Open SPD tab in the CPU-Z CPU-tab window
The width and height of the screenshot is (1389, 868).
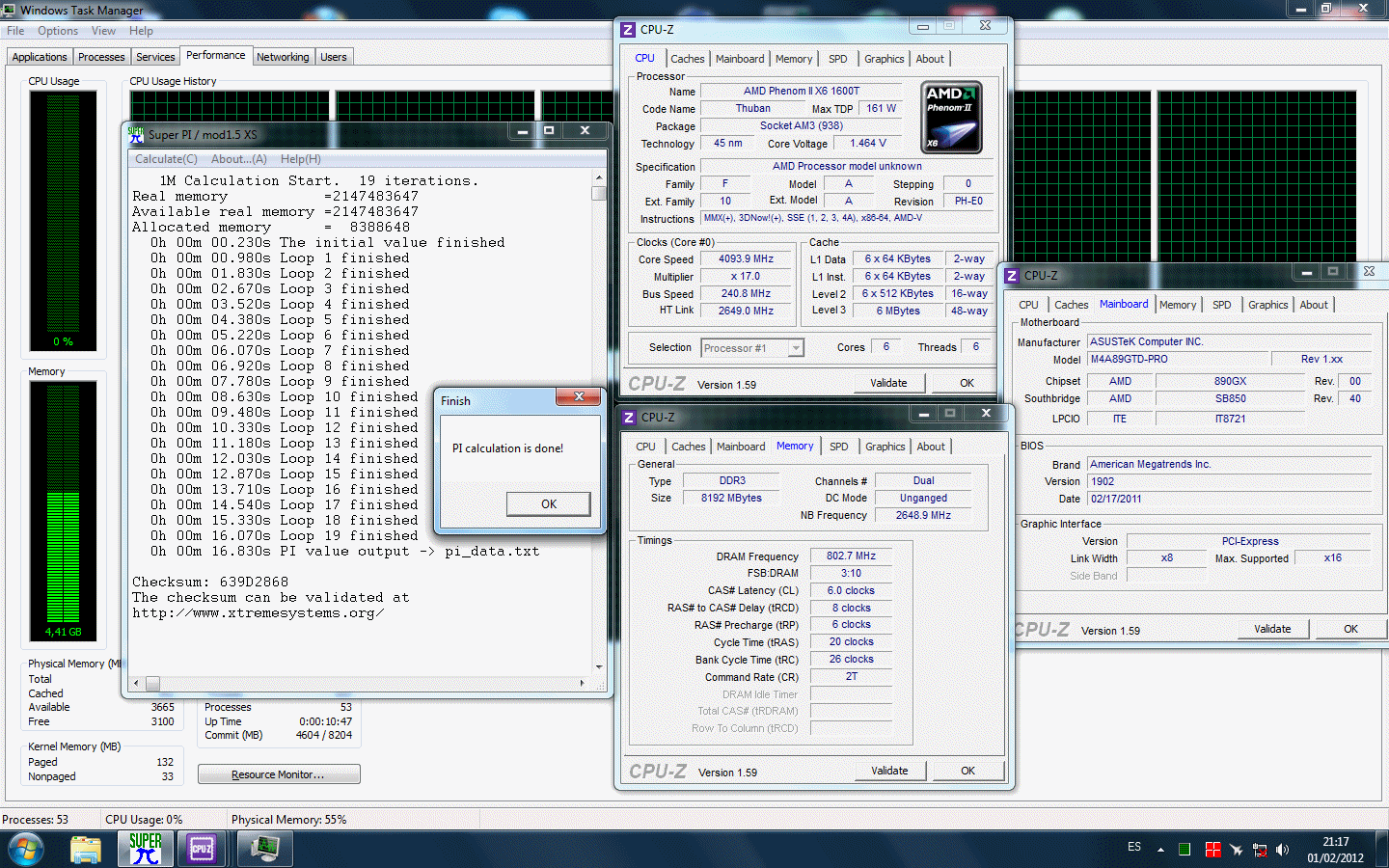[838, 59]
